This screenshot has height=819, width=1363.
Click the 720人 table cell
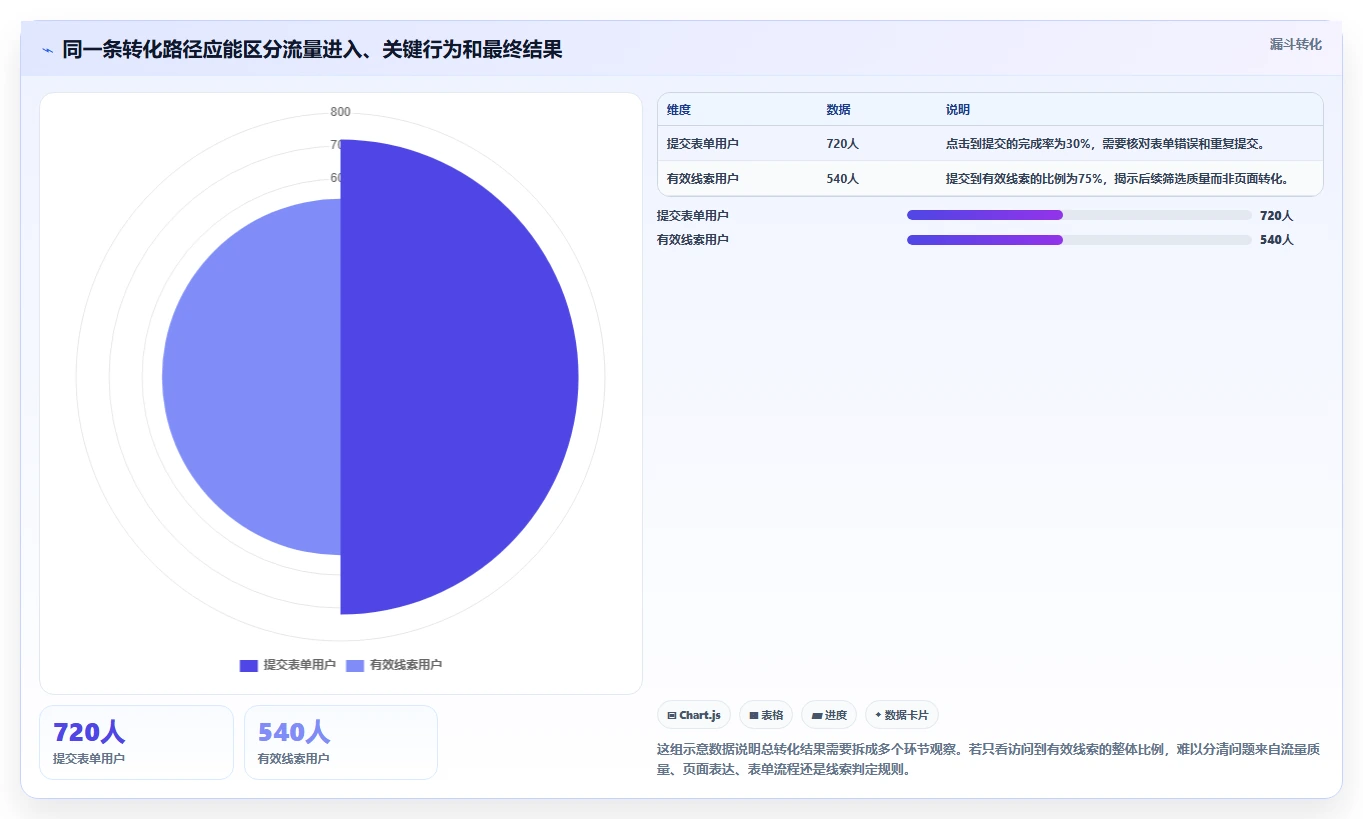[843, 144]
